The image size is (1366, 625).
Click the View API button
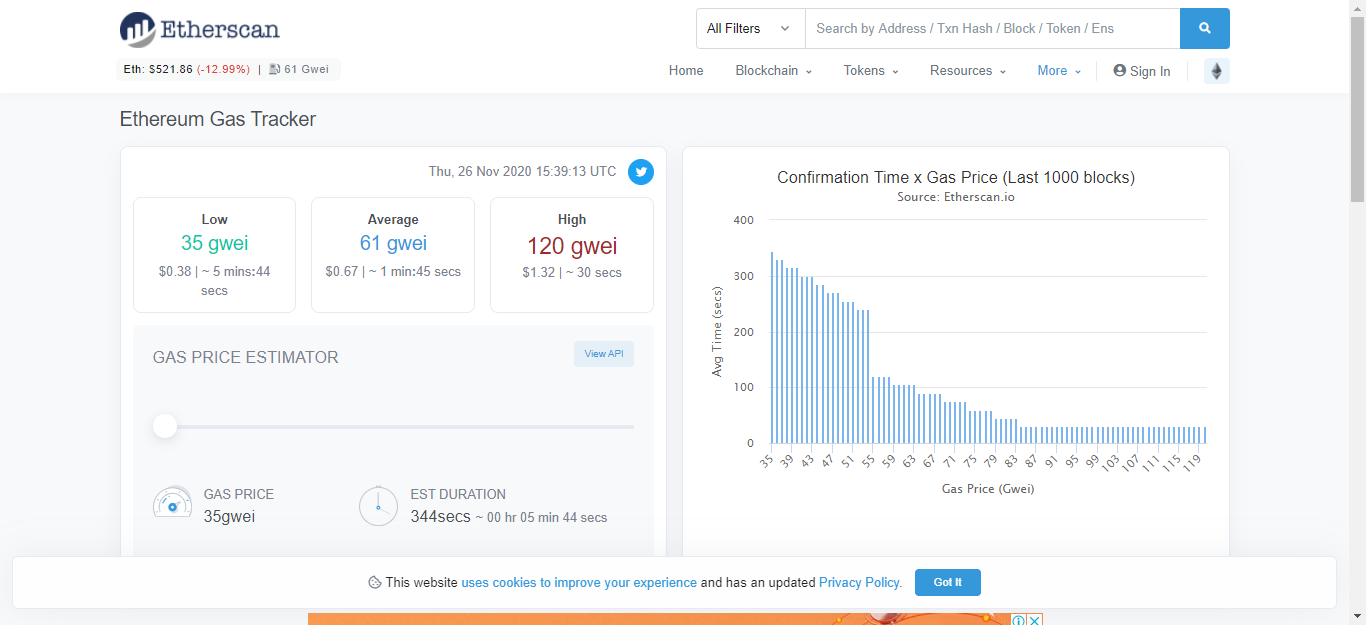click(x=604, y=354)
